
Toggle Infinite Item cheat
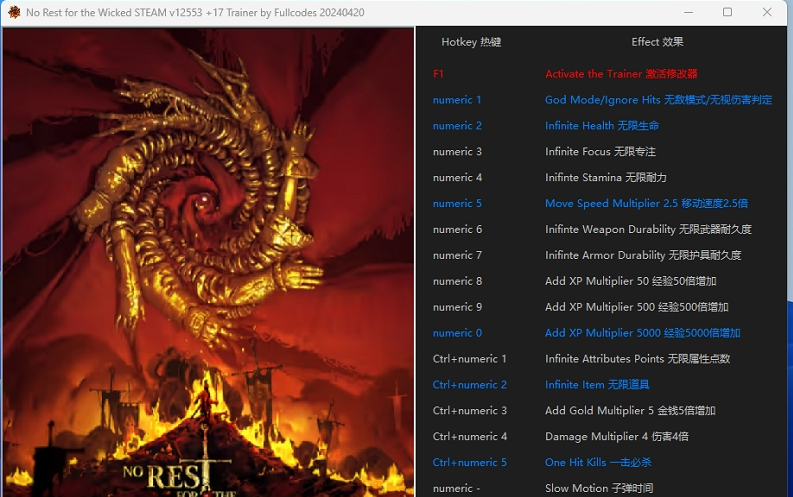click(x=597, y=385)
